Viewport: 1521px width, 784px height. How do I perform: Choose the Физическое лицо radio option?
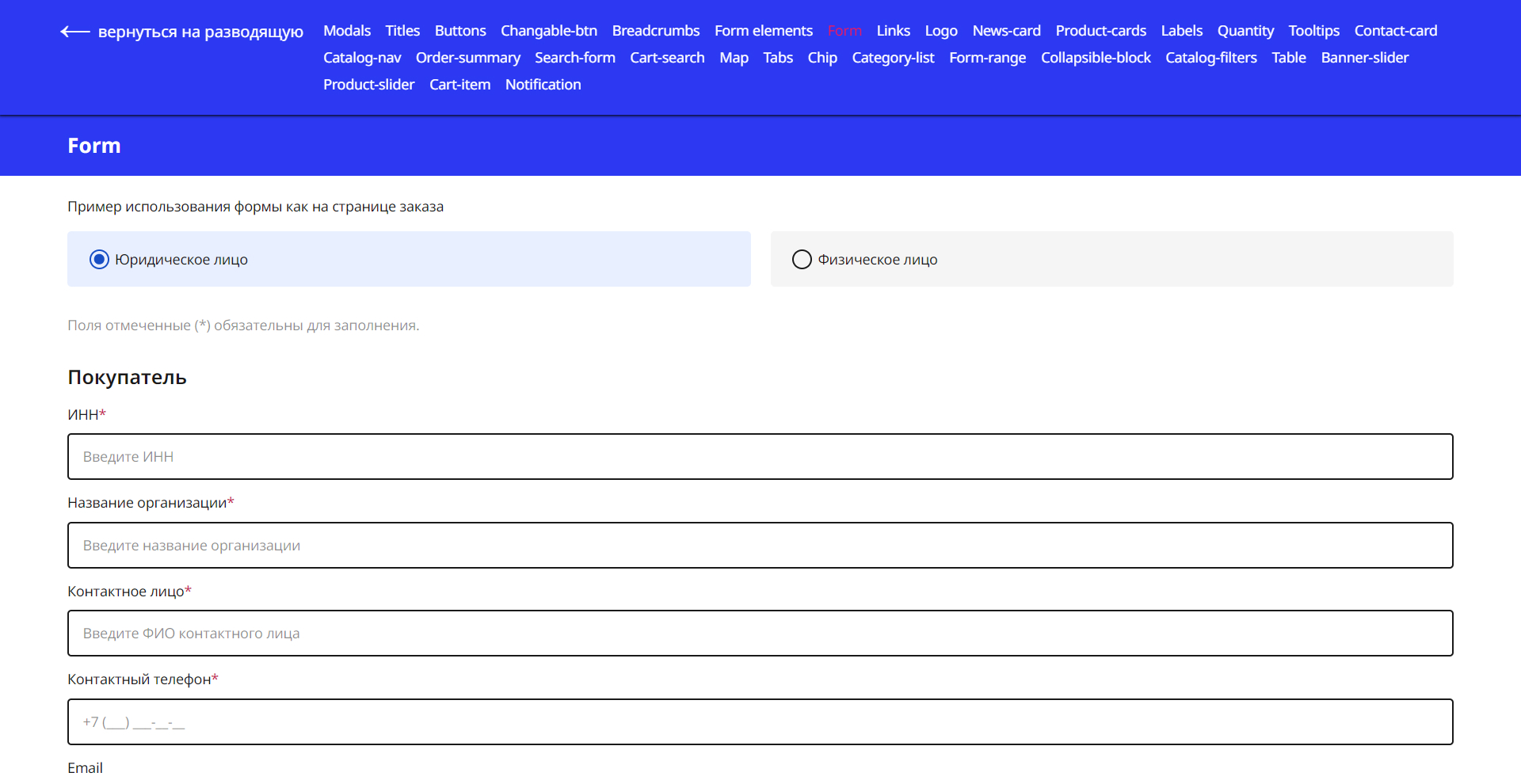[802, 260]
